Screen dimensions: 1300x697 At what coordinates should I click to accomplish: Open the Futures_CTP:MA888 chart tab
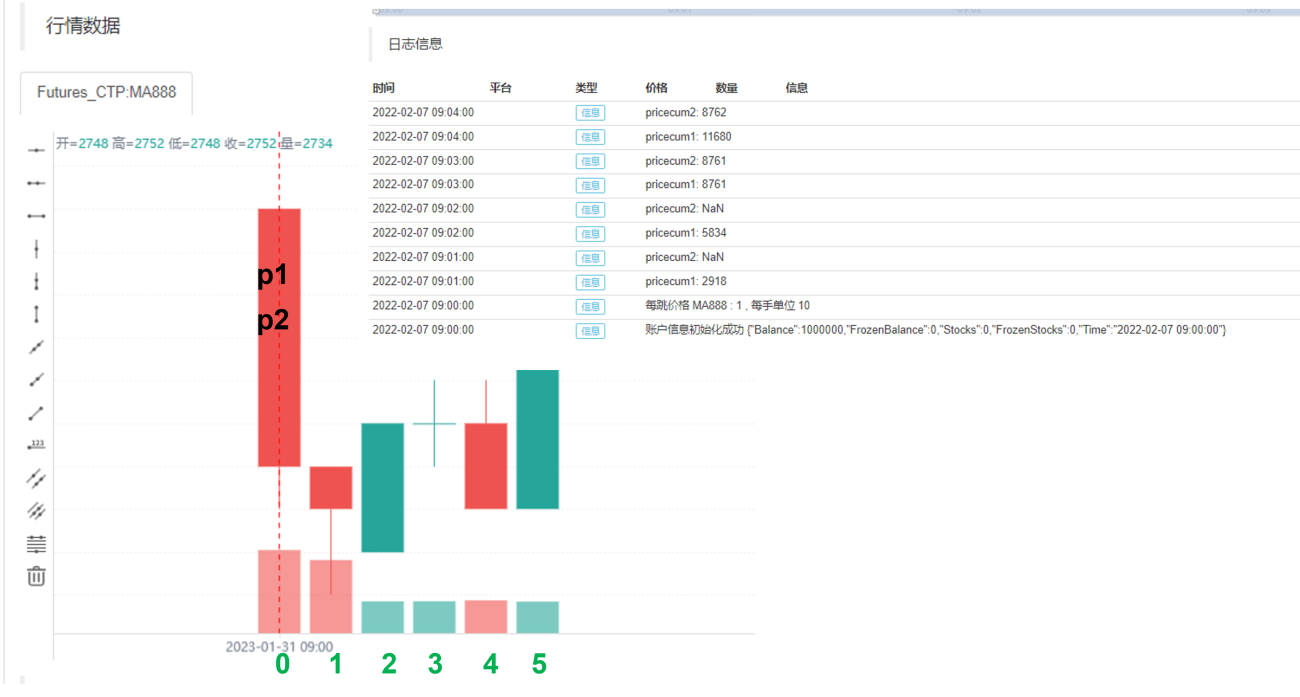[106, 92]
